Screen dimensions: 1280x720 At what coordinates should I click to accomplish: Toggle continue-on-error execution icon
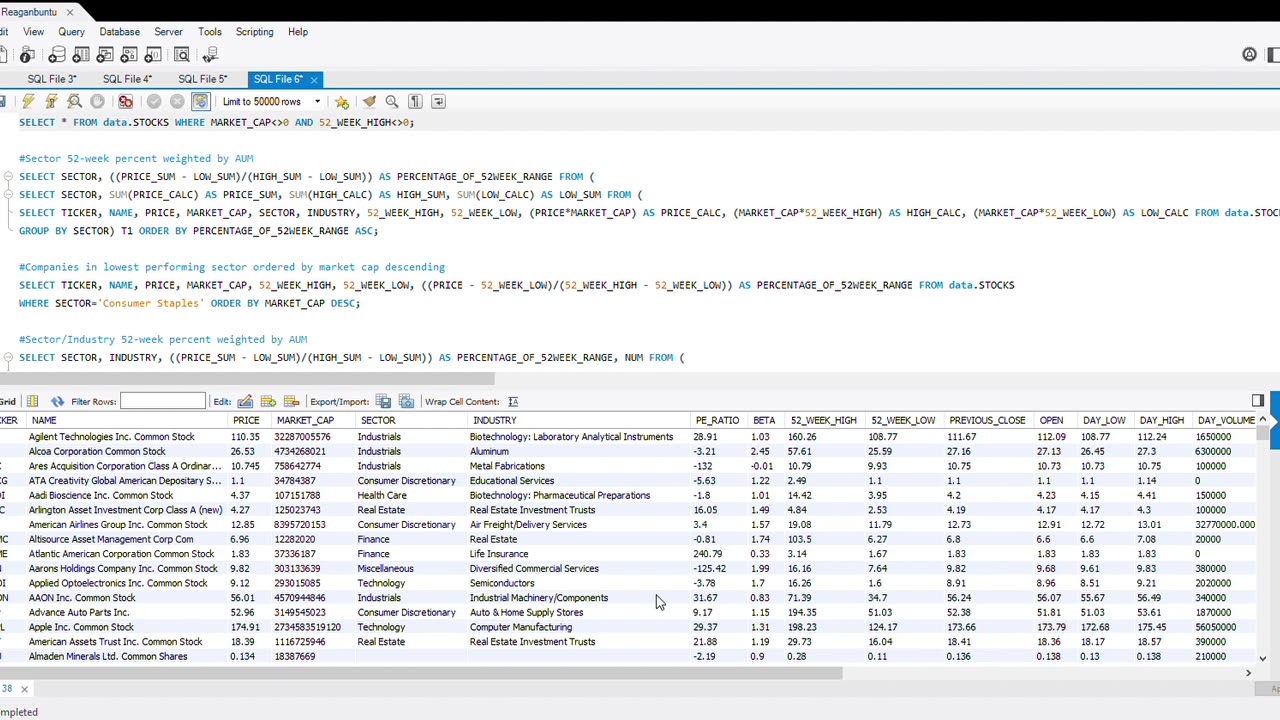point(125,101)
